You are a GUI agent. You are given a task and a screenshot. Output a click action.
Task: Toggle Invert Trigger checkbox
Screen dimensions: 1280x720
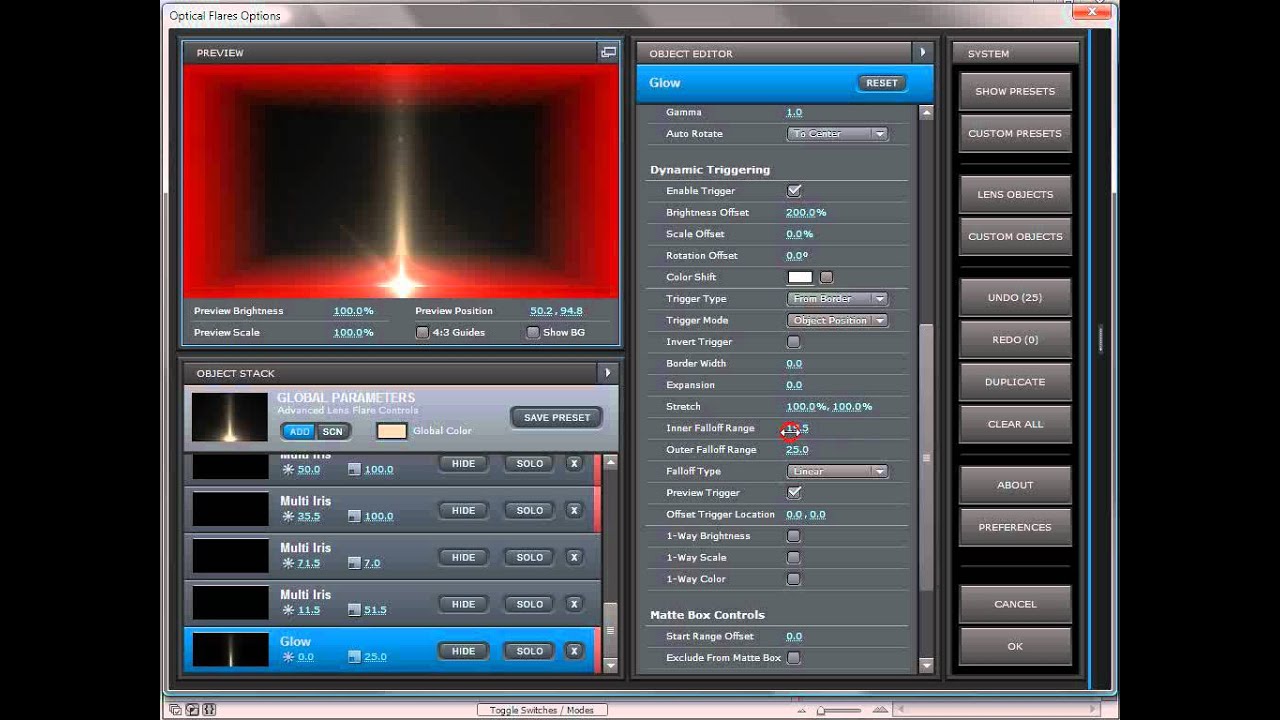pyautogui.click(x=794, y=342)
